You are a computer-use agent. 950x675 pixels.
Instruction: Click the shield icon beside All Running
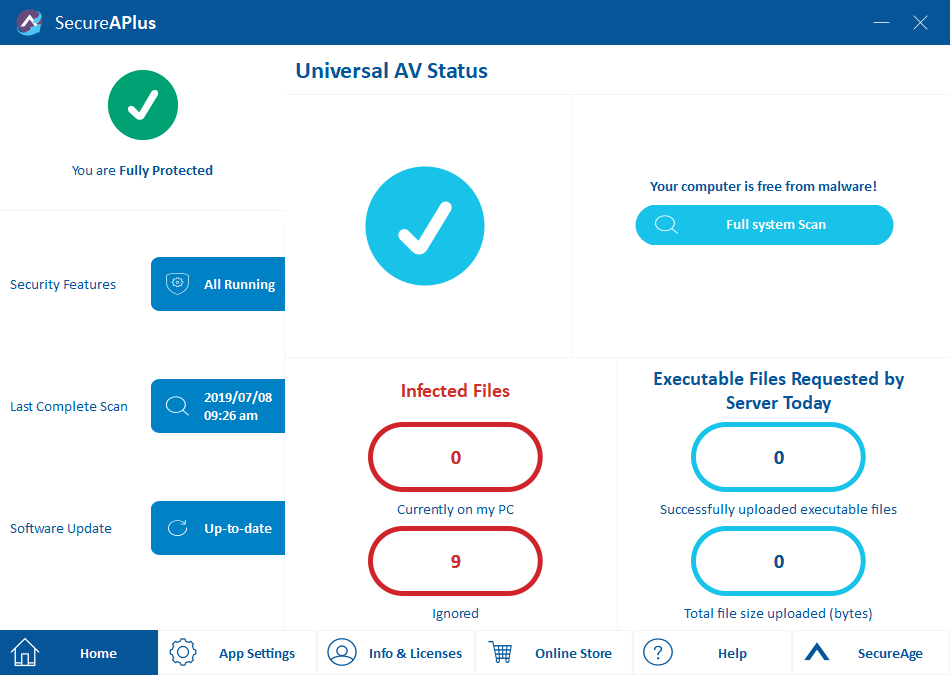coord(178,284)
